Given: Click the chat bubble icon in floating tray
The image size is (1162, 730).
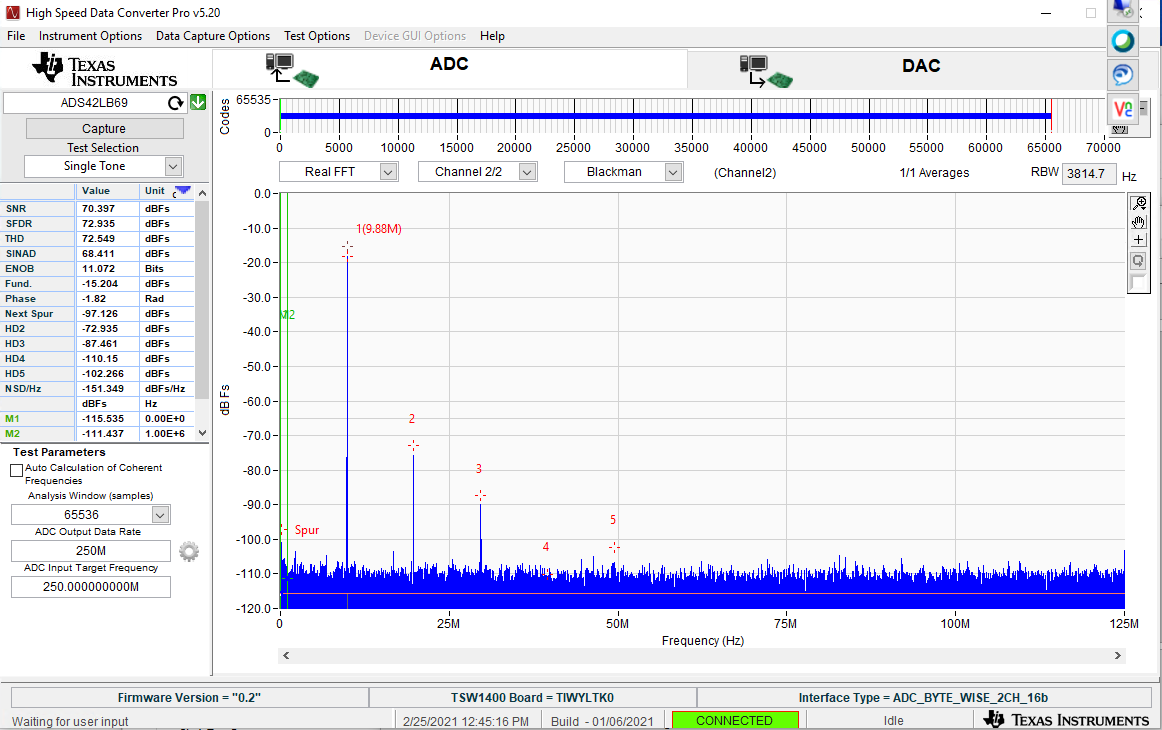Looking at the screenshot, I should [1123, 75].
